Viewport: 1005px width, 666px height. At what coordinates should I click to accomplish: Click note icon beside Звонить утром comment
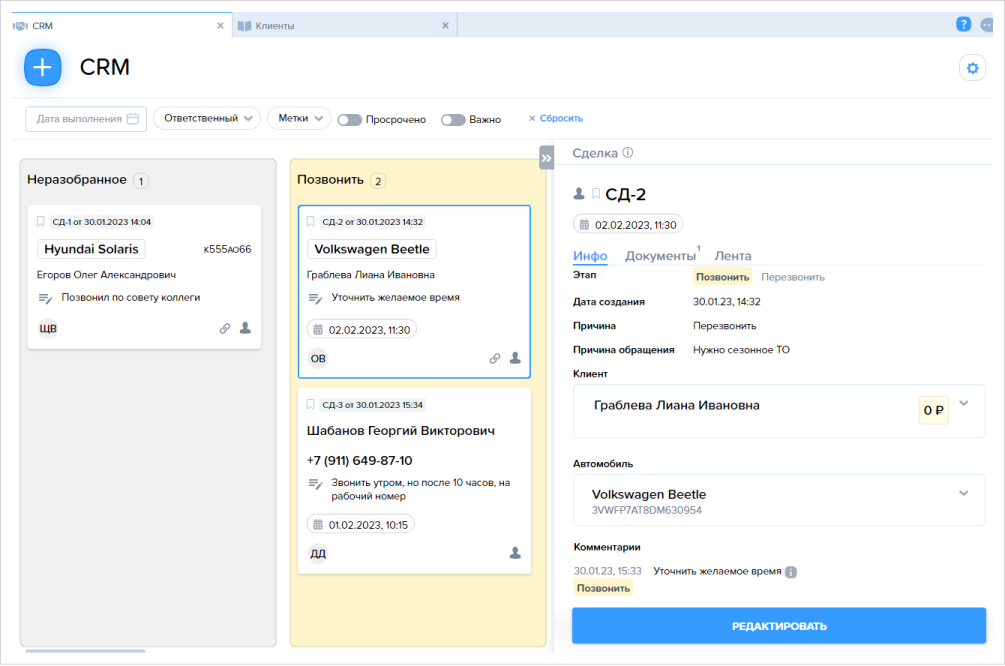pos(315,483)
